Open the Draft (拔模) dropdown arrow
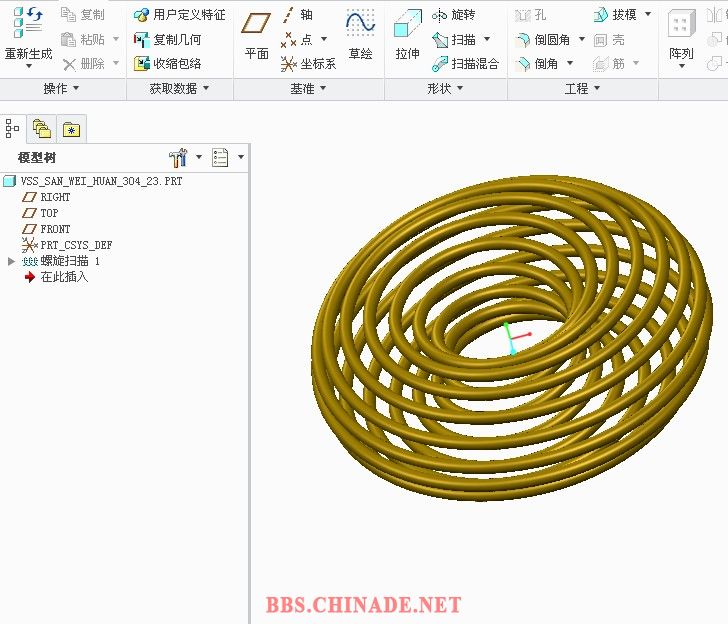728x624 pixels. click(648, 14)
